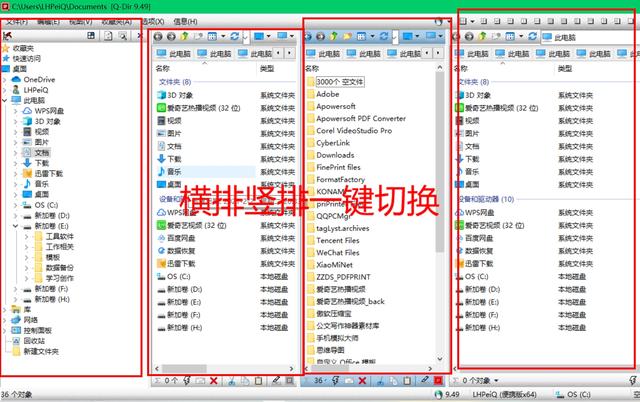
Task: Expand the 工具软件 folder in the tree
Action: click(x=27, y=236)
